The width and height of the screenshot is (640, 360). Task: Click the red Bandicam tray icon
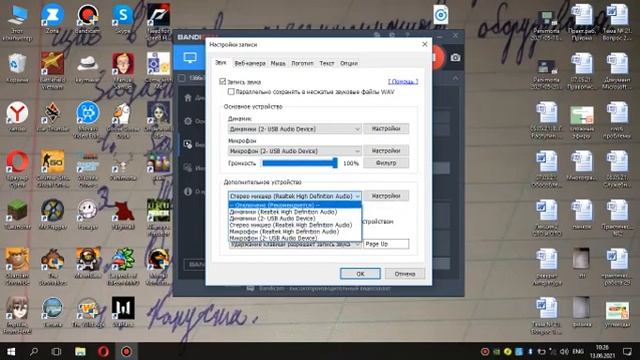pyautogui.click(x=484, y=351)
